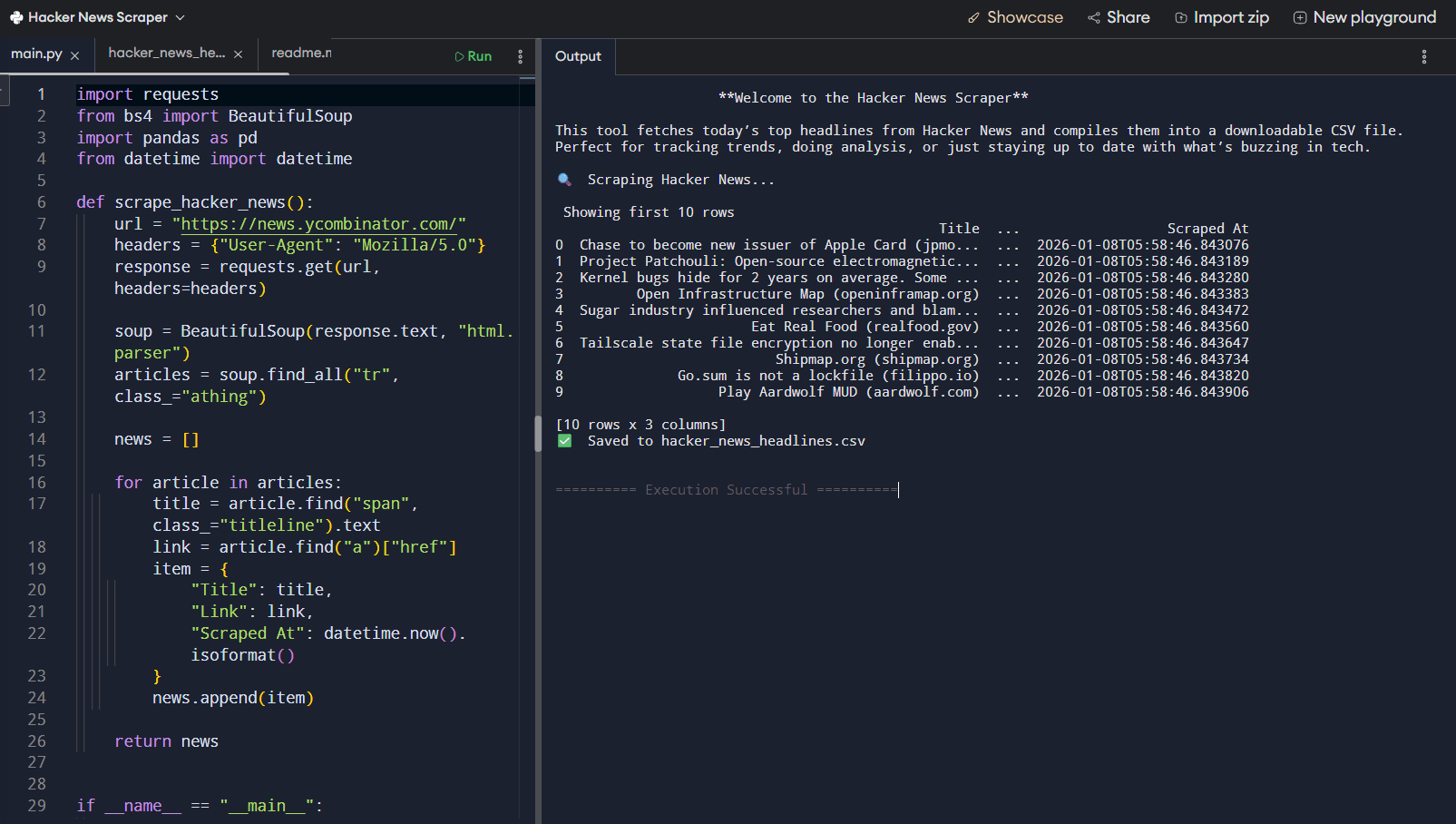Image resolution: width=1456 pixels, height=824 pixels.
Task: Create a New playground
Action: (1364, 17)
